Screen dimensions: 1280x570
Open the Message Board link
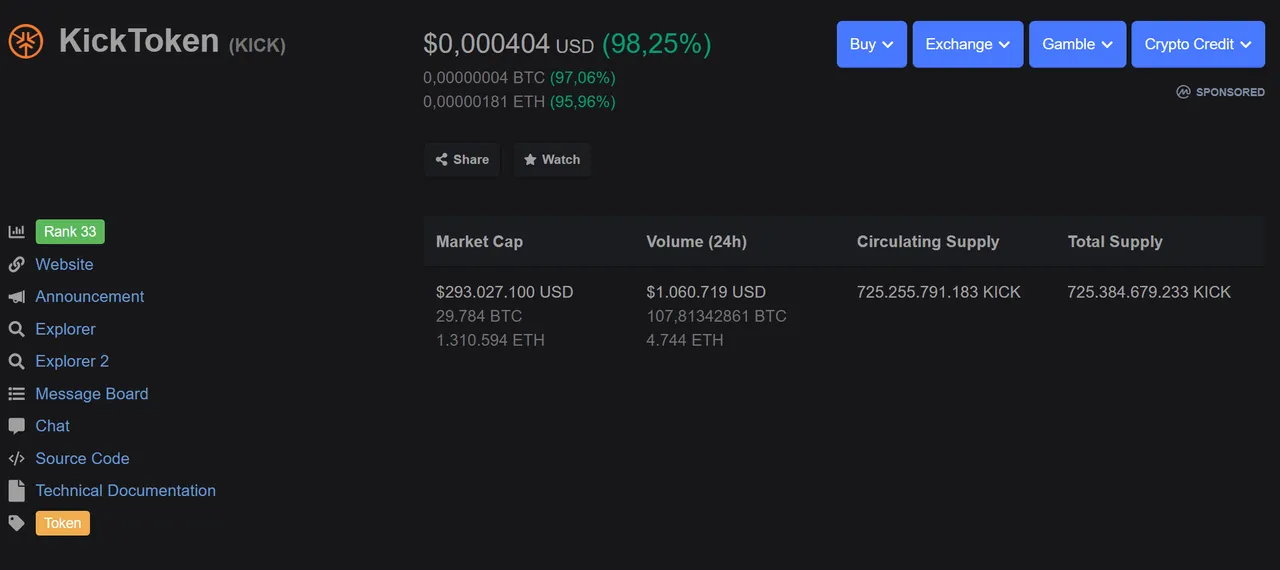coord(92,394)
